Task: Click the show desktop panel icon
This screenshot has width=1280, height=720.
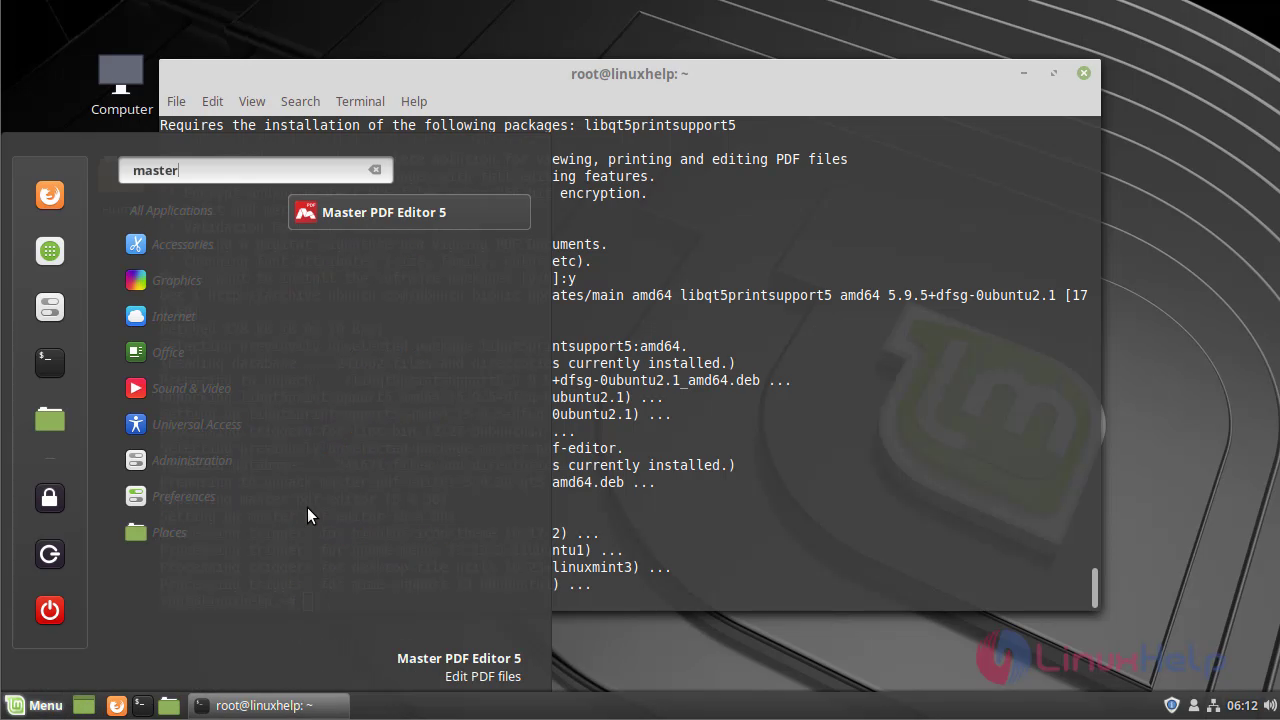Action: click(84, 705)
